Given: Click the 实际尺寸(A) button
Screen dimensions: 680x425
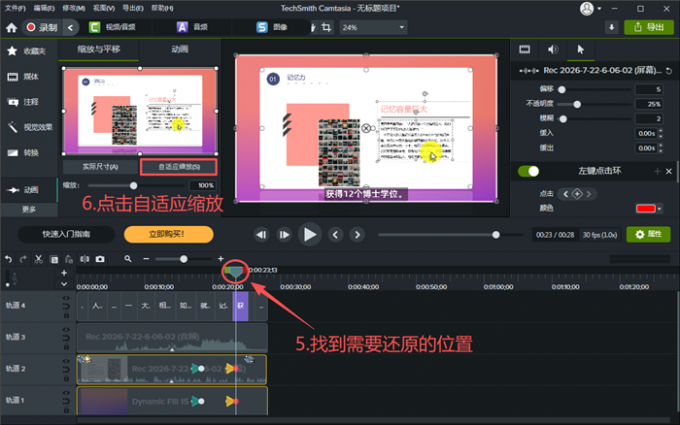Looking at the screenshot, I should point(100,167).
